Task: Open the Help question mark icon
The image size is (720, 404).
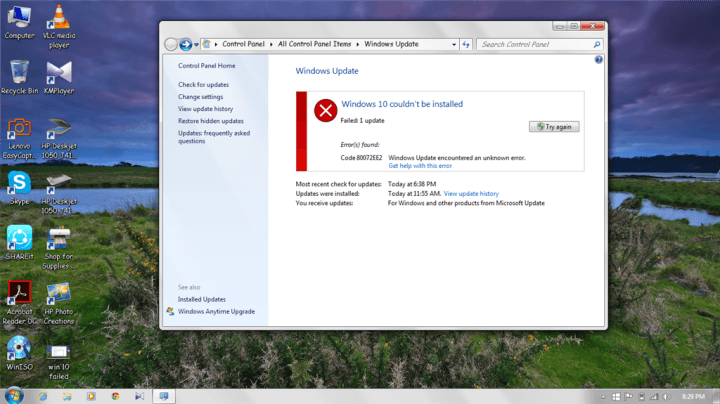Action: pos(598,60)
